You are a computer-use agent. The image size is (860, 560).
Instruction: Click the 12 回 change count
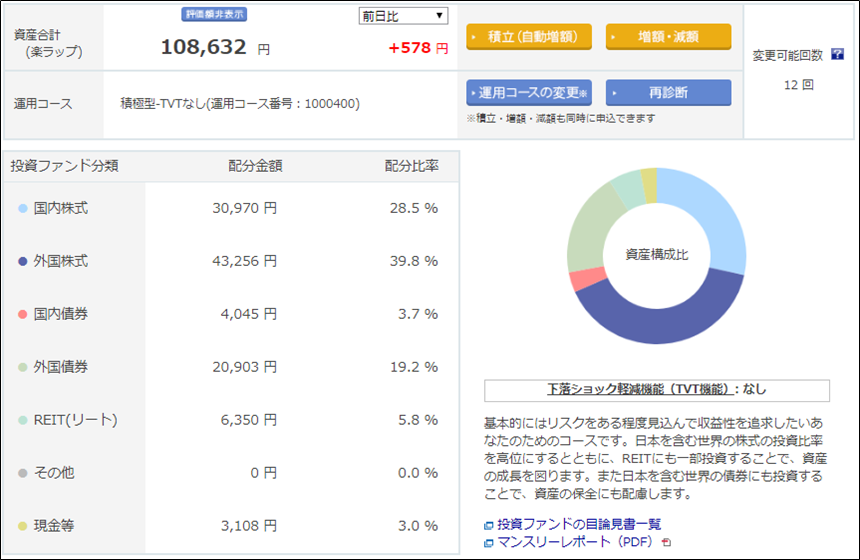click(799, 85)
